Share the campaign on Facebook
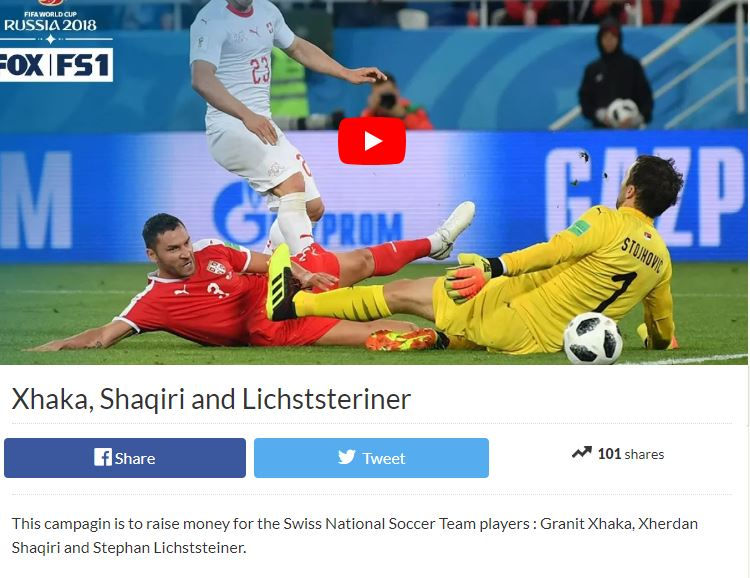Screen dimensions: 750x578 [125, 458]
